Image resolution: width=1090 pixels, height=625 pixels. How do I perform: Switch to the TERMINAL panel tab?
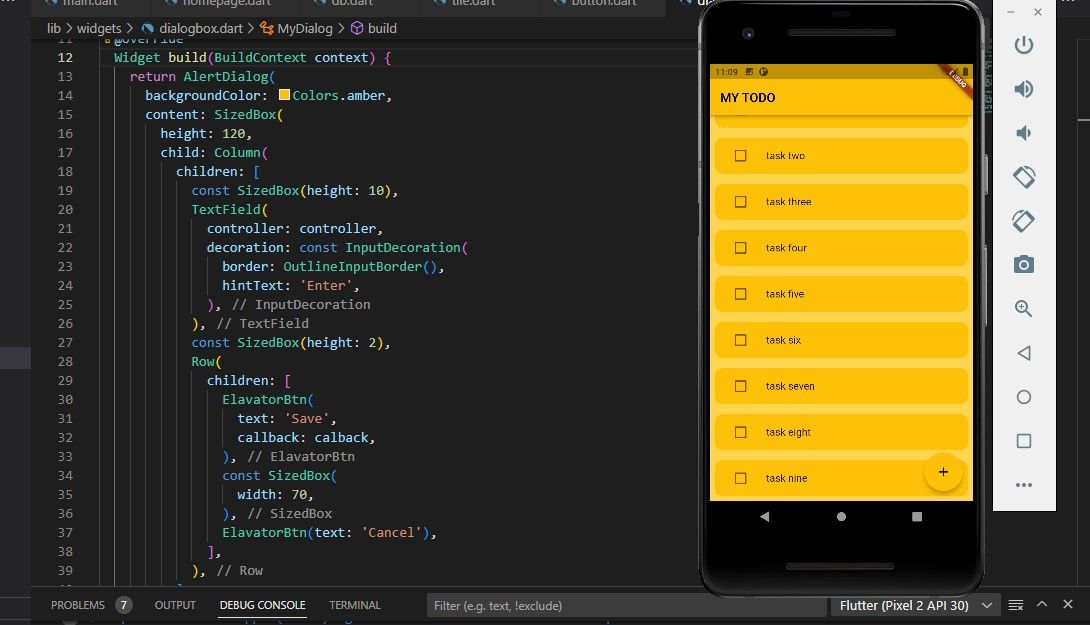(355, 605)
